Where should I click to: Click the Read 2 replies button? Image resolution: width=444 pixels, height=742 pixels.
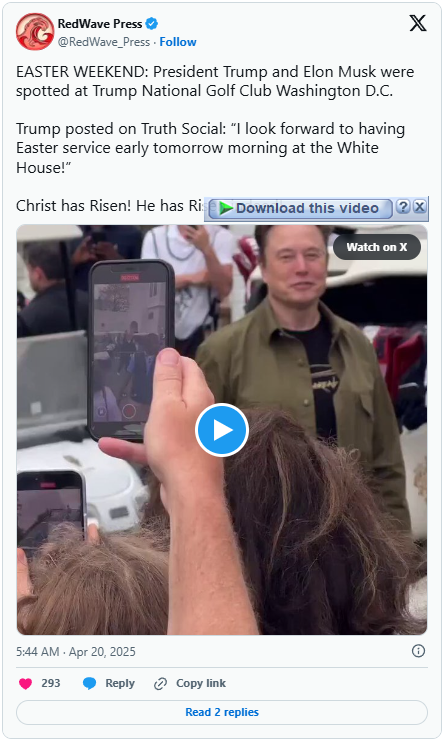(x=222, y=712)
